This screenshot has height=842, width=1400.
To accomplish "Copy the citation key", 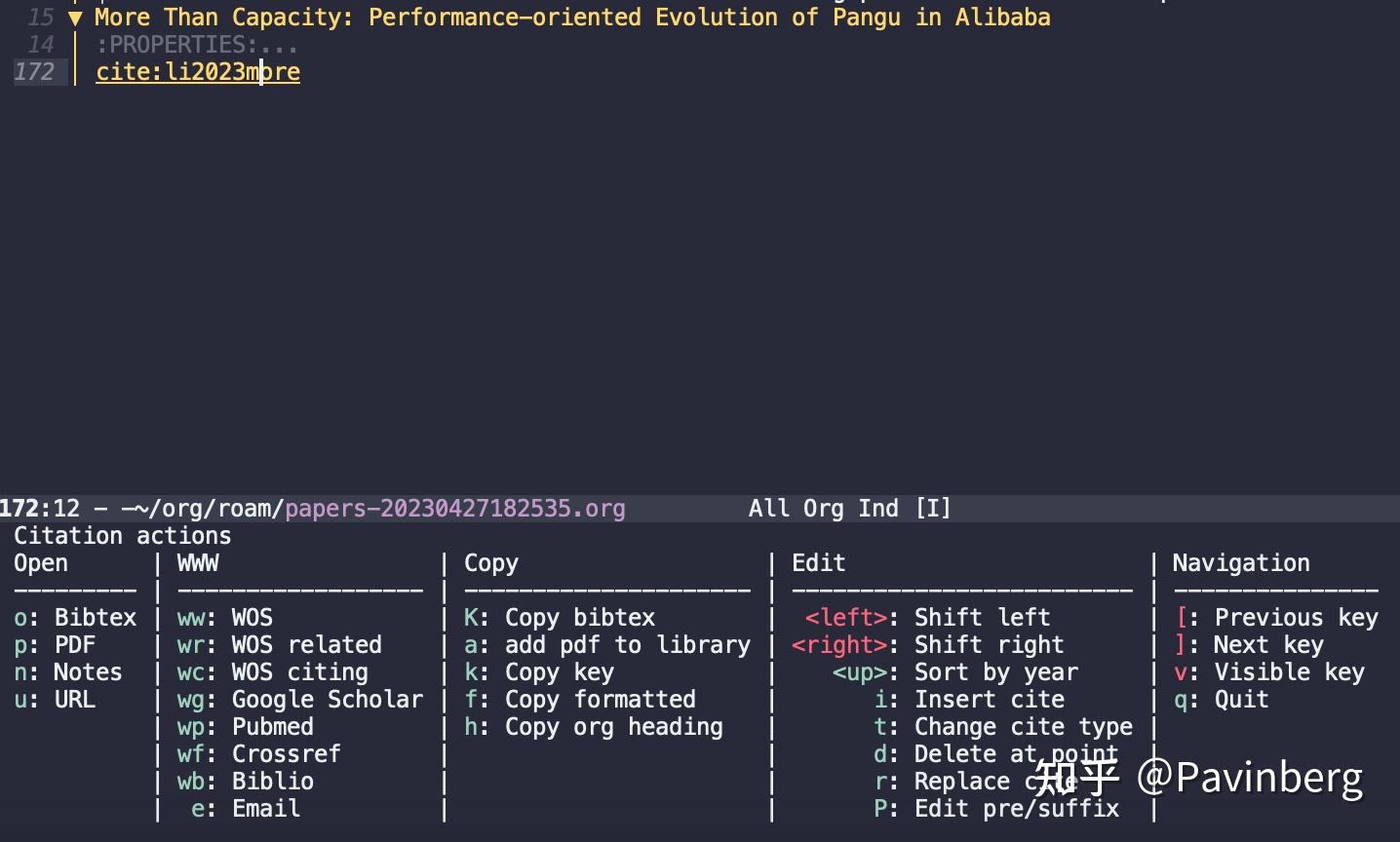I will (539, 671).
